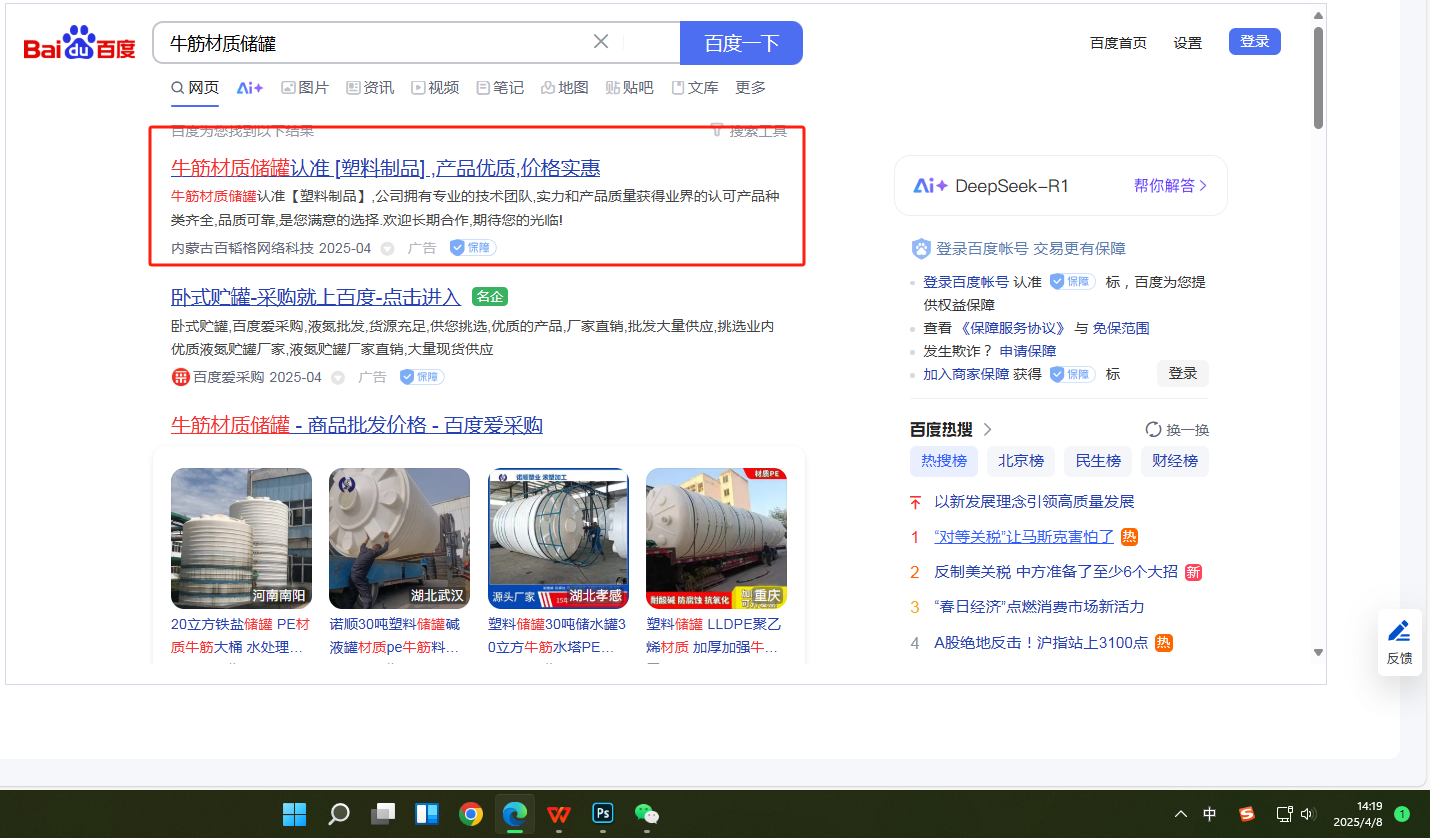Select the 民生榜 hot list tab
The width and height of the screenshot is (1430, 838).
pyautogui.click(x=1098, y=461)
